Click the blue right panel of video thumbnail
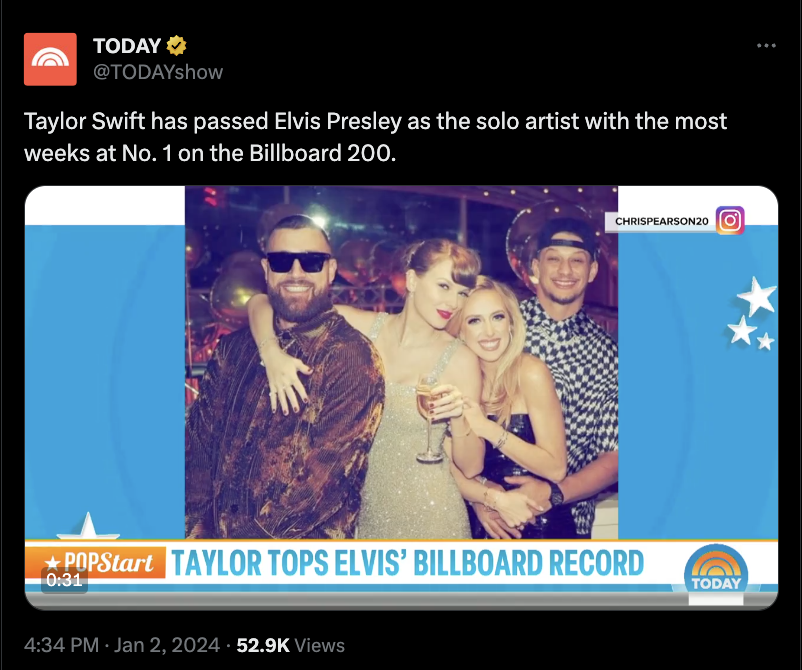Image resolution: width=802 pixels, height=670 pixels. pos(698,381)
